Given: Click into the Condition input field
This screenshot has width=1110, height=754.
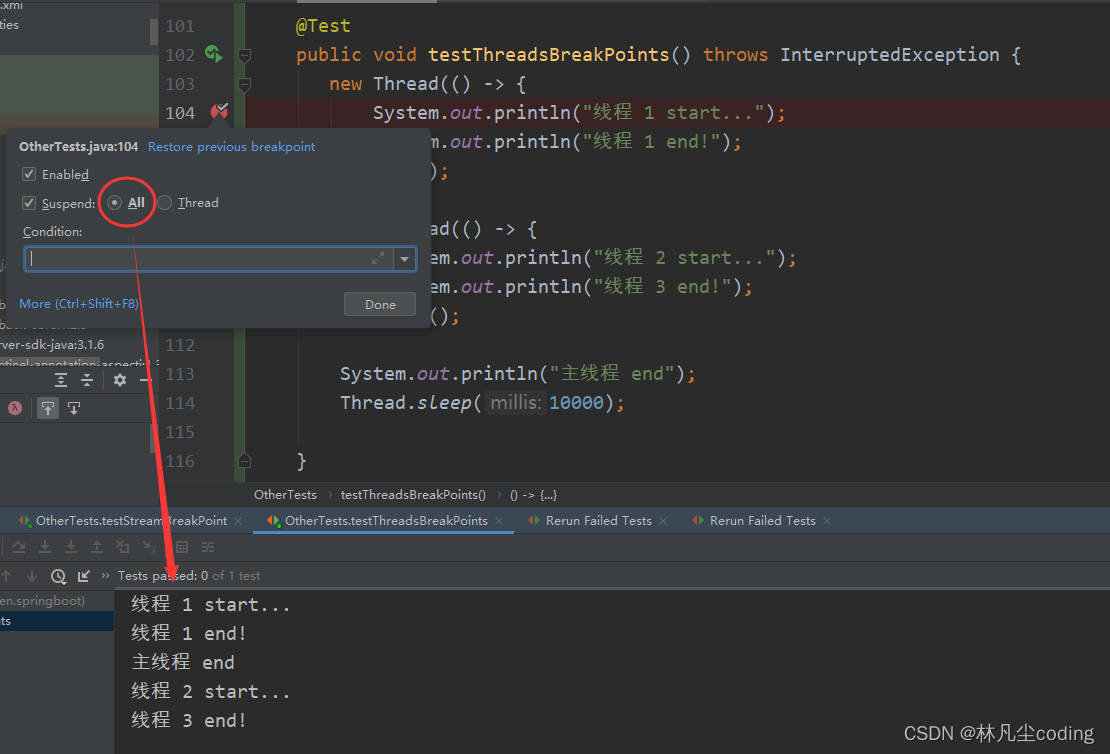Looking at the screenshot, I should click(208, 259).
